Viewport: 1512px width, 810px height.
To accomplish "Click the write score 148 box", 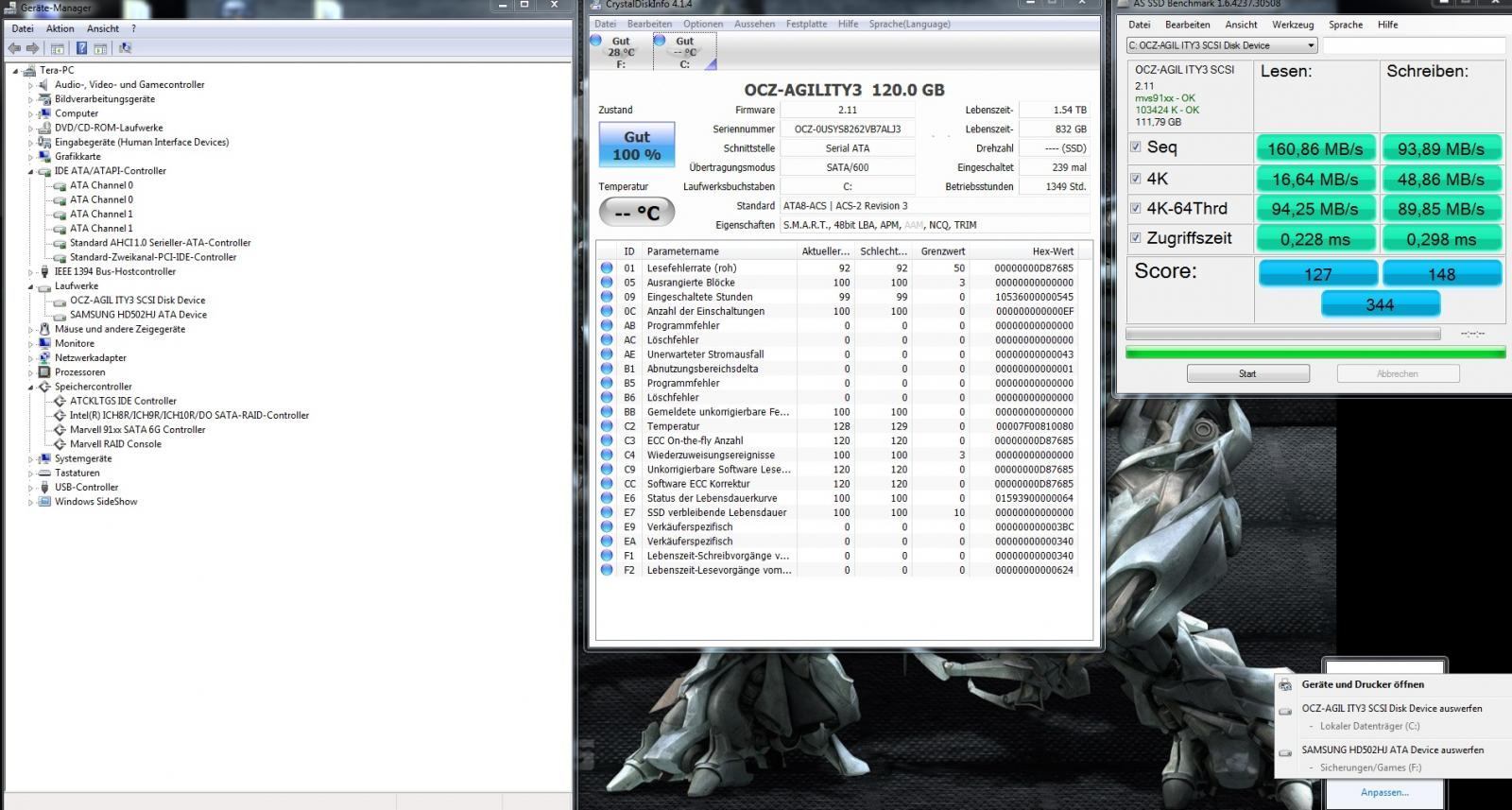I will coord(1442,274).
